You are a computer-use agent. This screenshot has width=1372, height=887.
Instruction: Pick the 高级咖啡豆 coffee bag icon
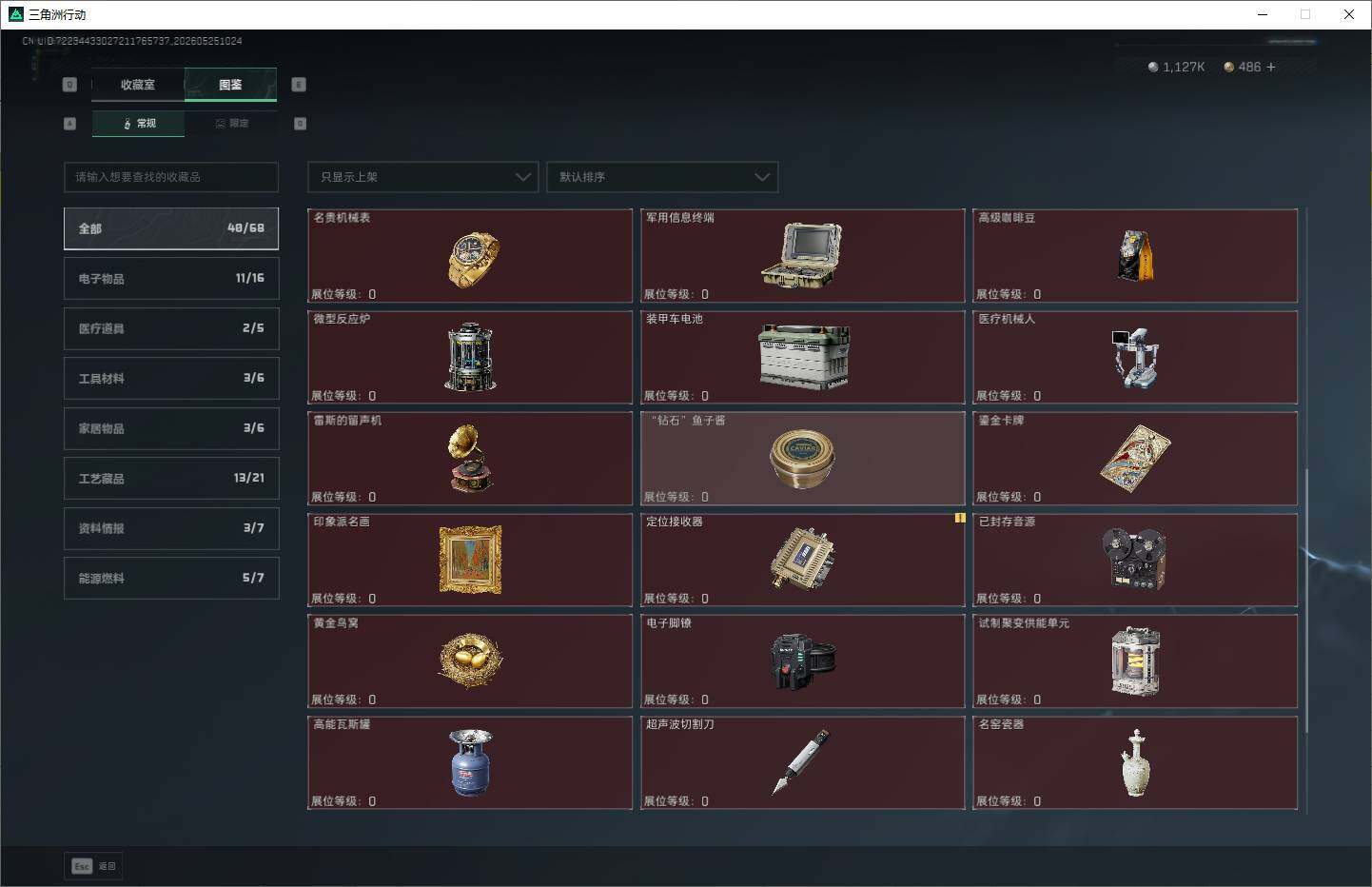pos(1134,256)
